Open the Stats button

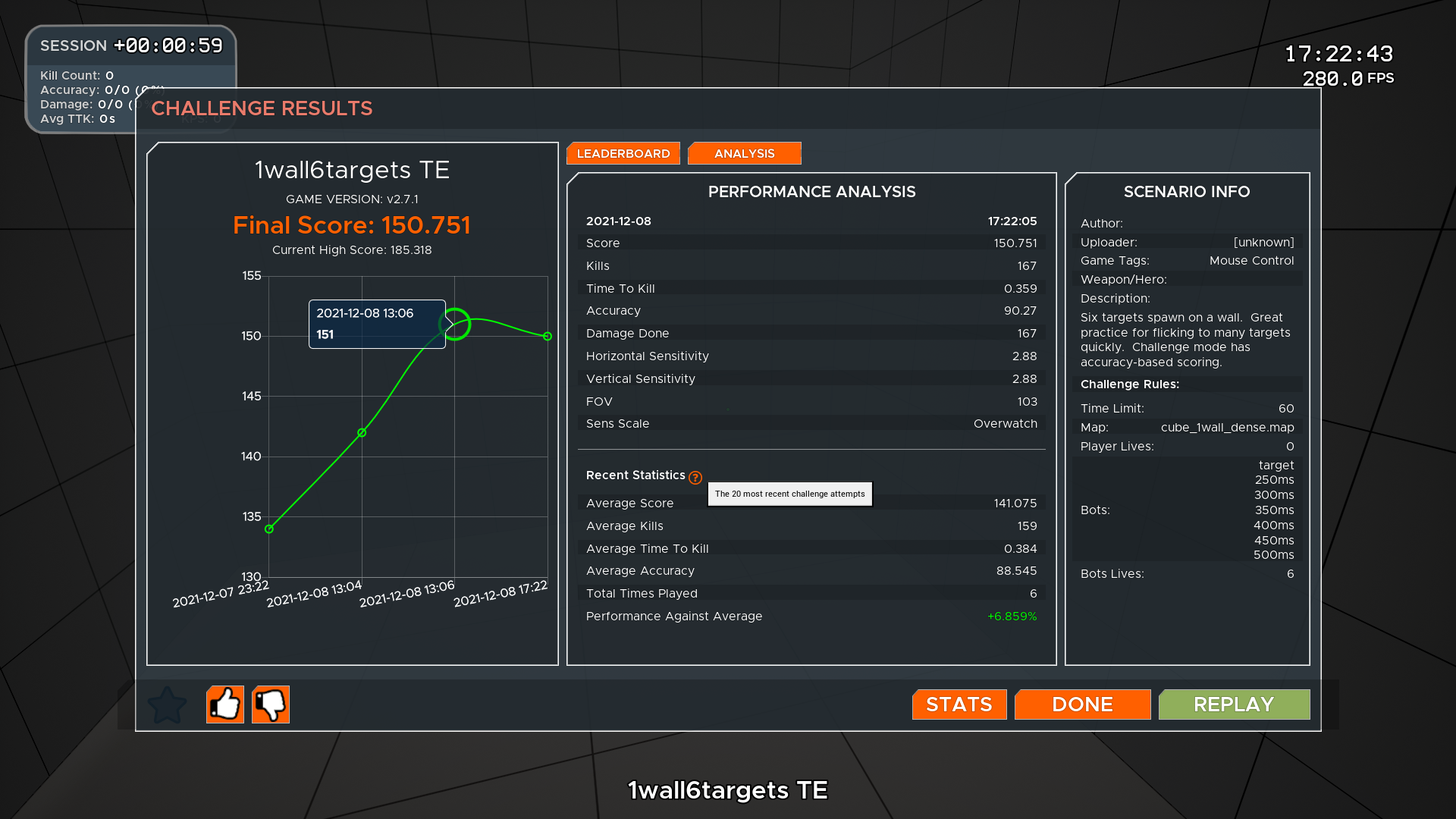coord(959,704)
